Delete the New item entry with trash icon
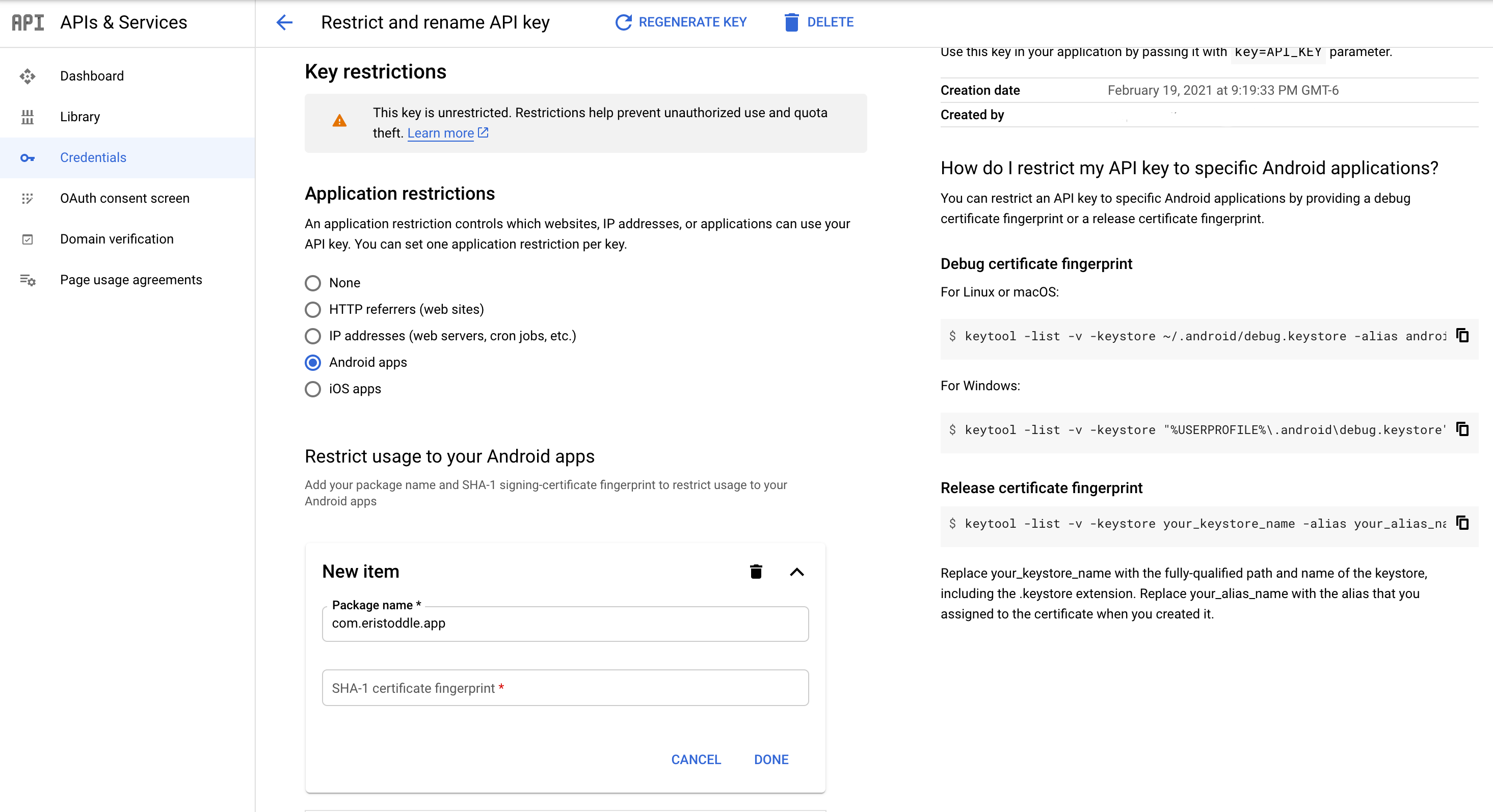This screenshot has width=1493, height=812. click(x=756, y=572)
